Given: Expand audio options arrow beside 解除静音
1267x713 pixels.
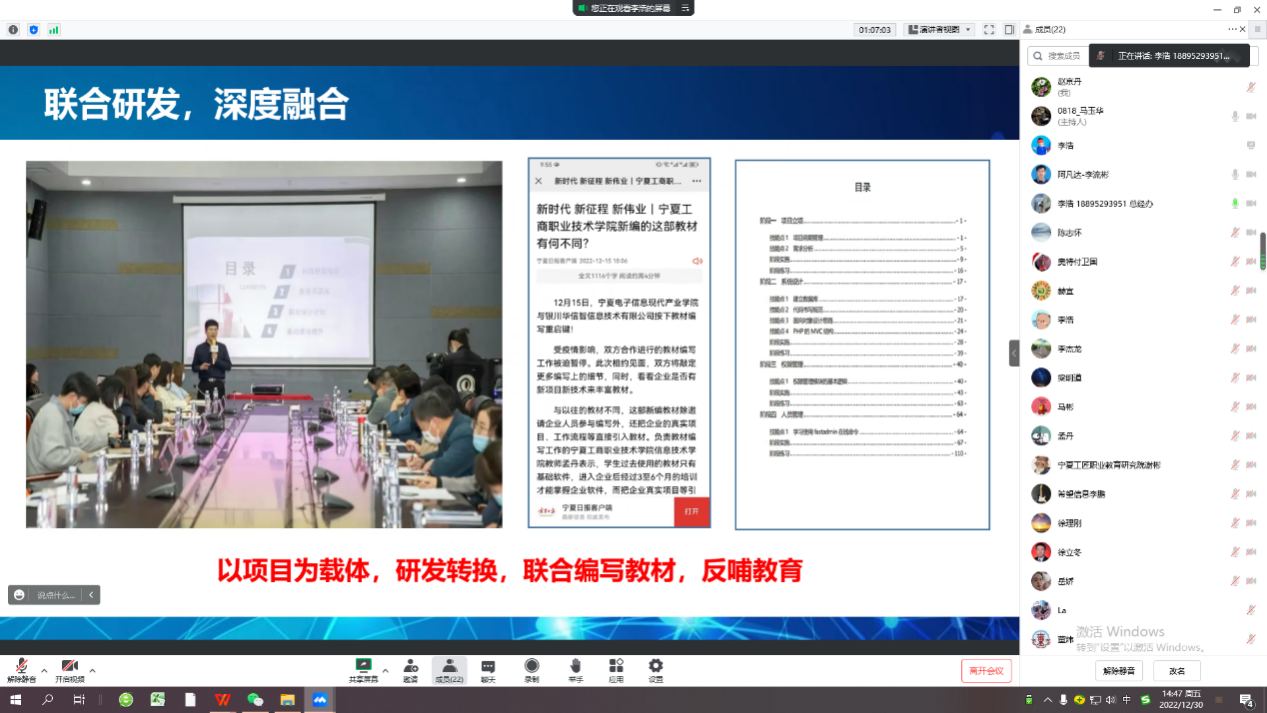Looking at the screenshot, I should 44,670.
